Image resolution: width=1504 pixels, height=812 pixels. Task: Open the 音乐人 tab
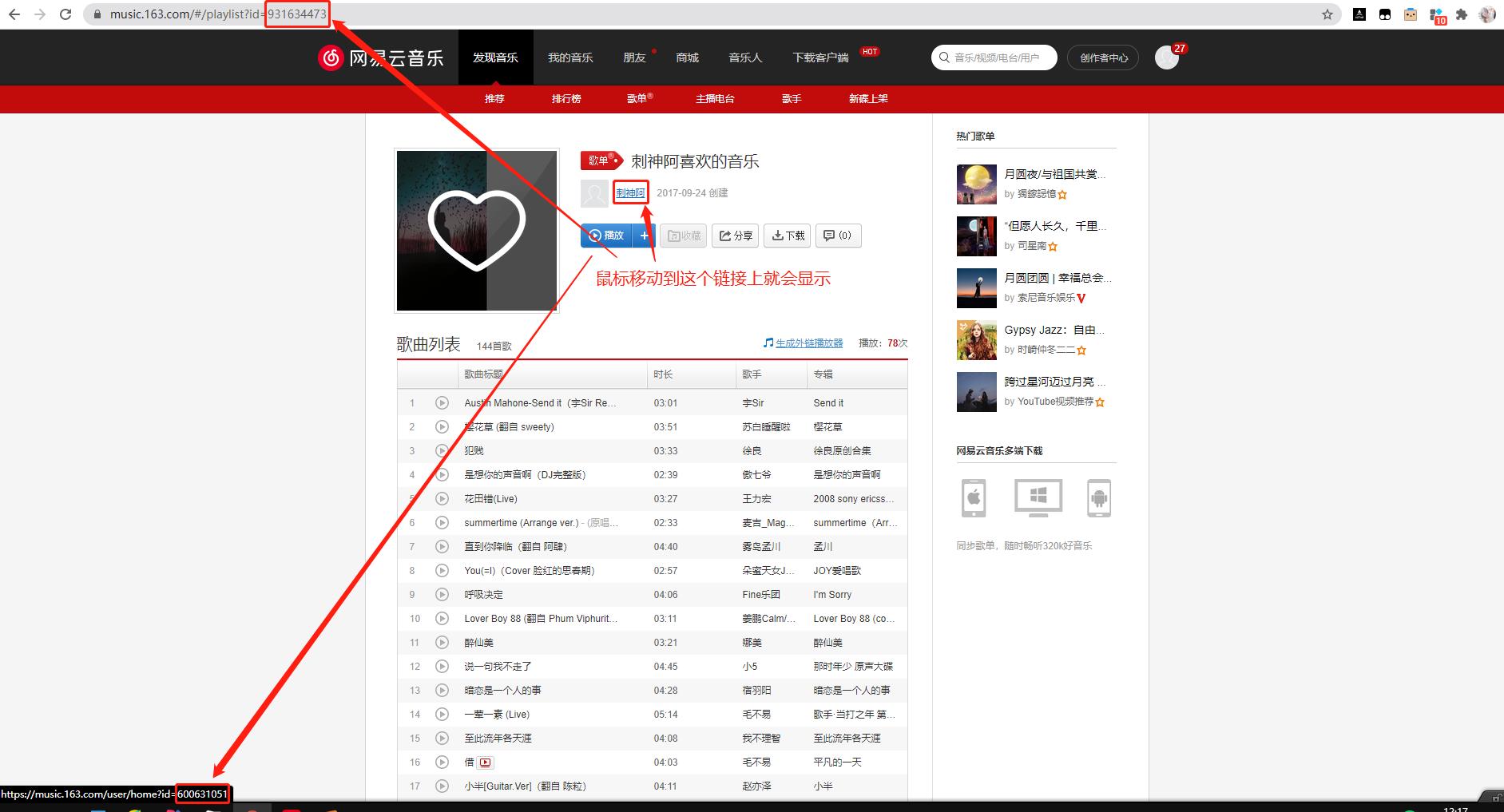point(745,57)
